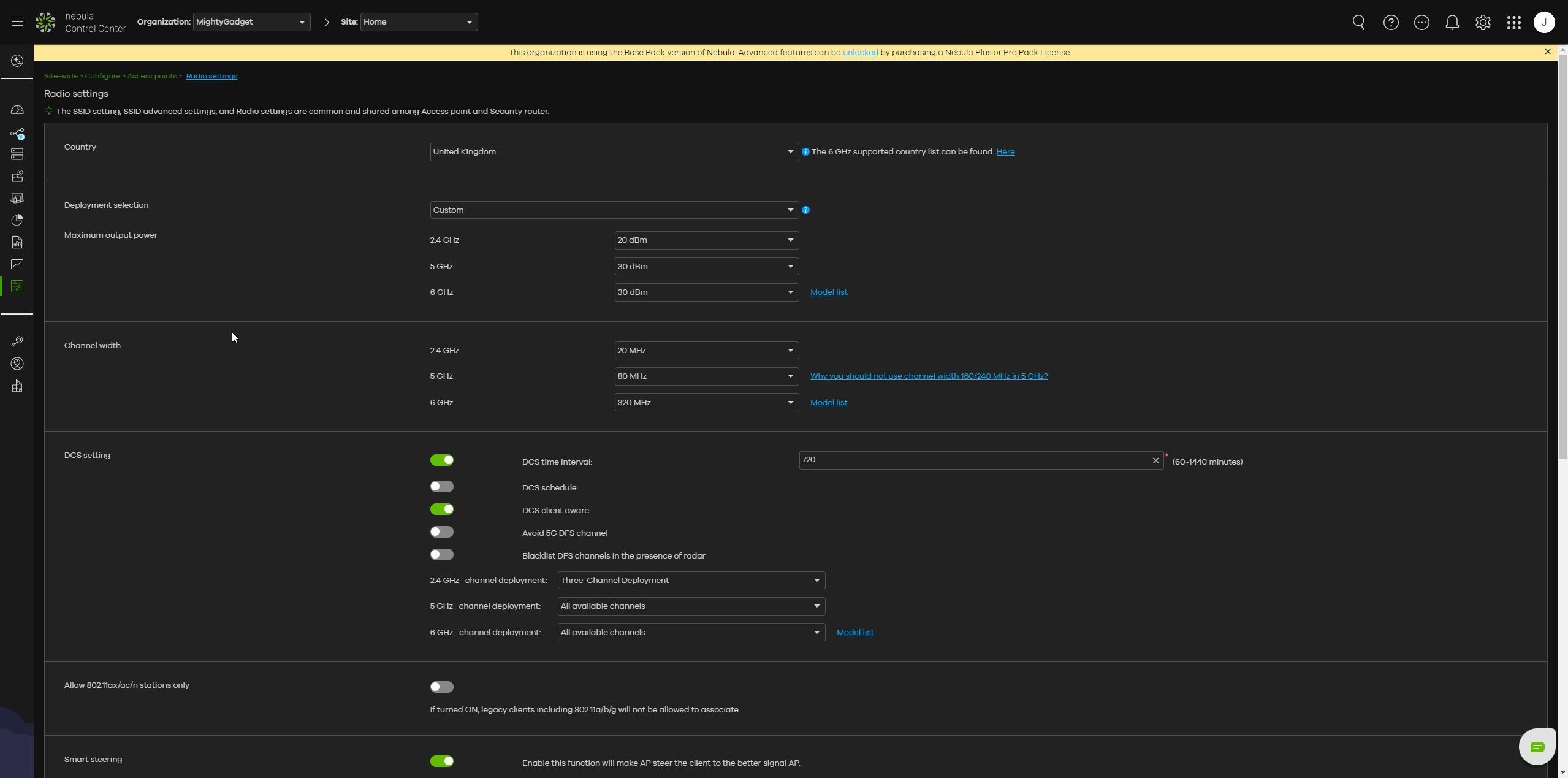Click Access points in breadcrumb
Screen dimensions: 1568x778
[151, 76]
